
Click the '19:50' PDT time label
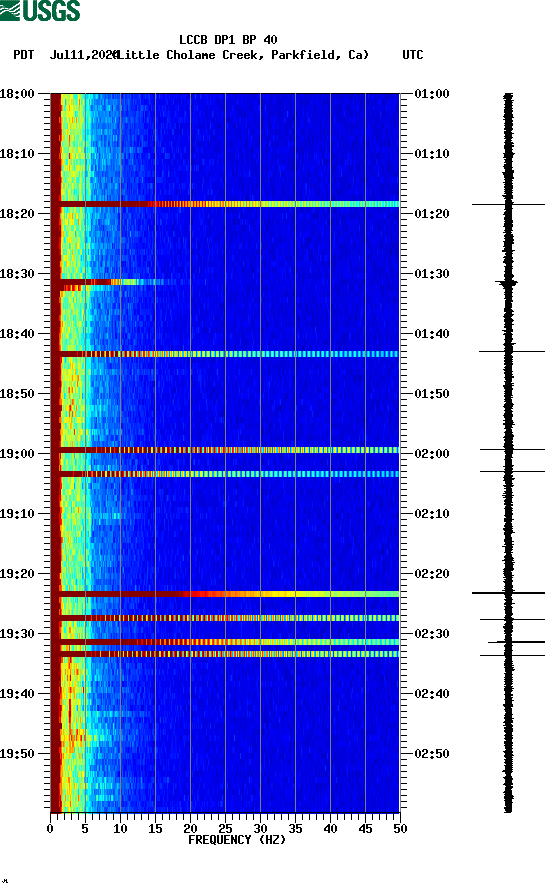[17, 754]
